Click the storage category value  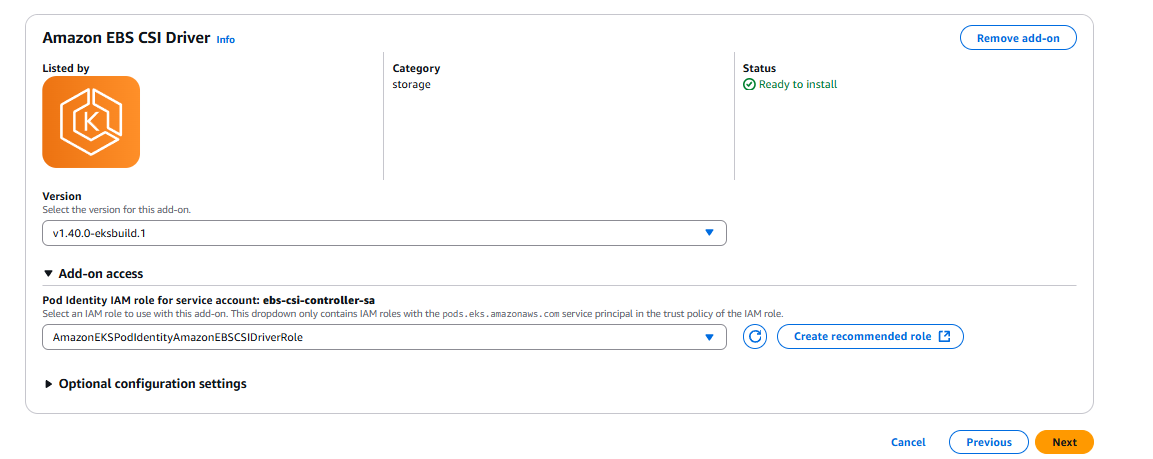412,85
